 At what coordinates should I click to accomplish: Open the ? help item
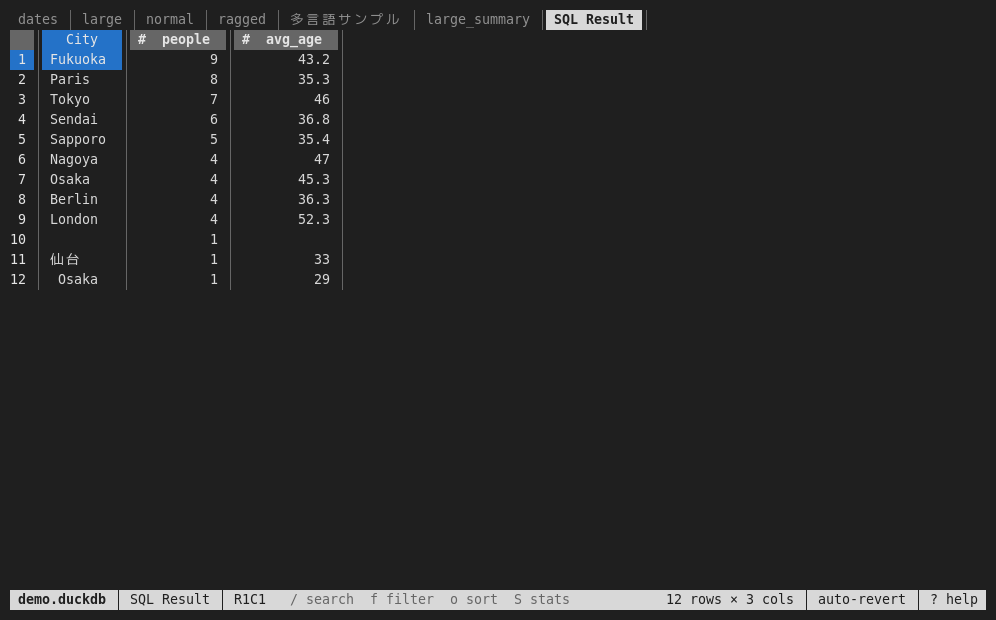[x=953, y=600]
